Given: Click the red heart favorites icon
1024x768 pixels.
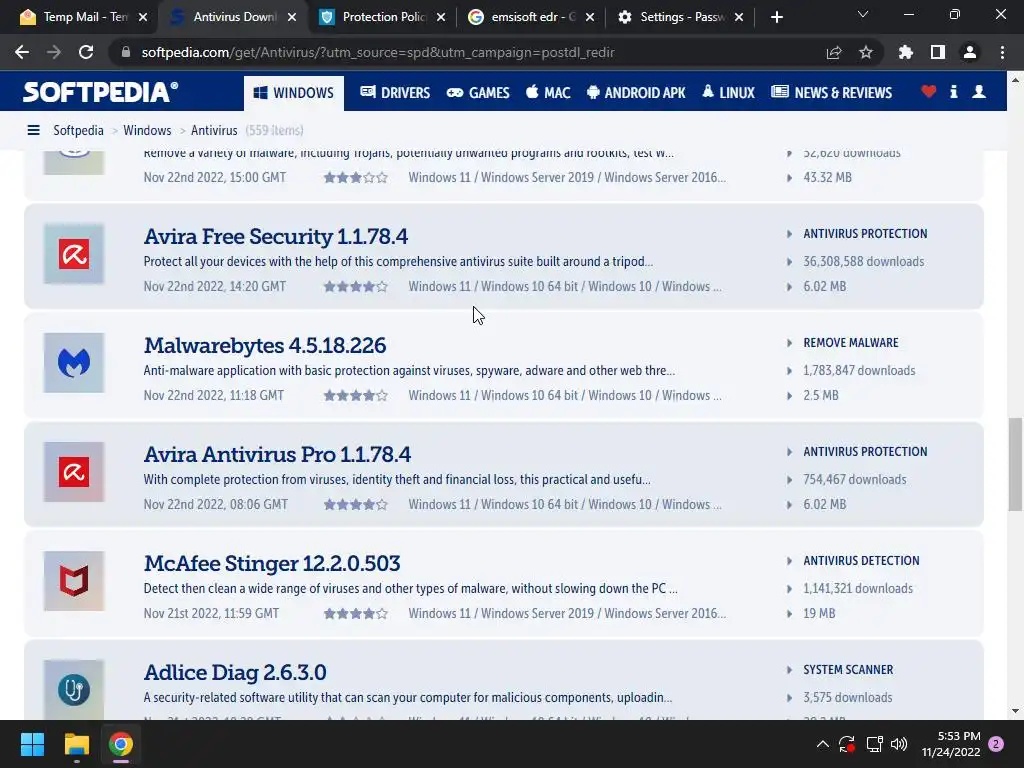Looking at the screenshot, I should tap(929, 91).
